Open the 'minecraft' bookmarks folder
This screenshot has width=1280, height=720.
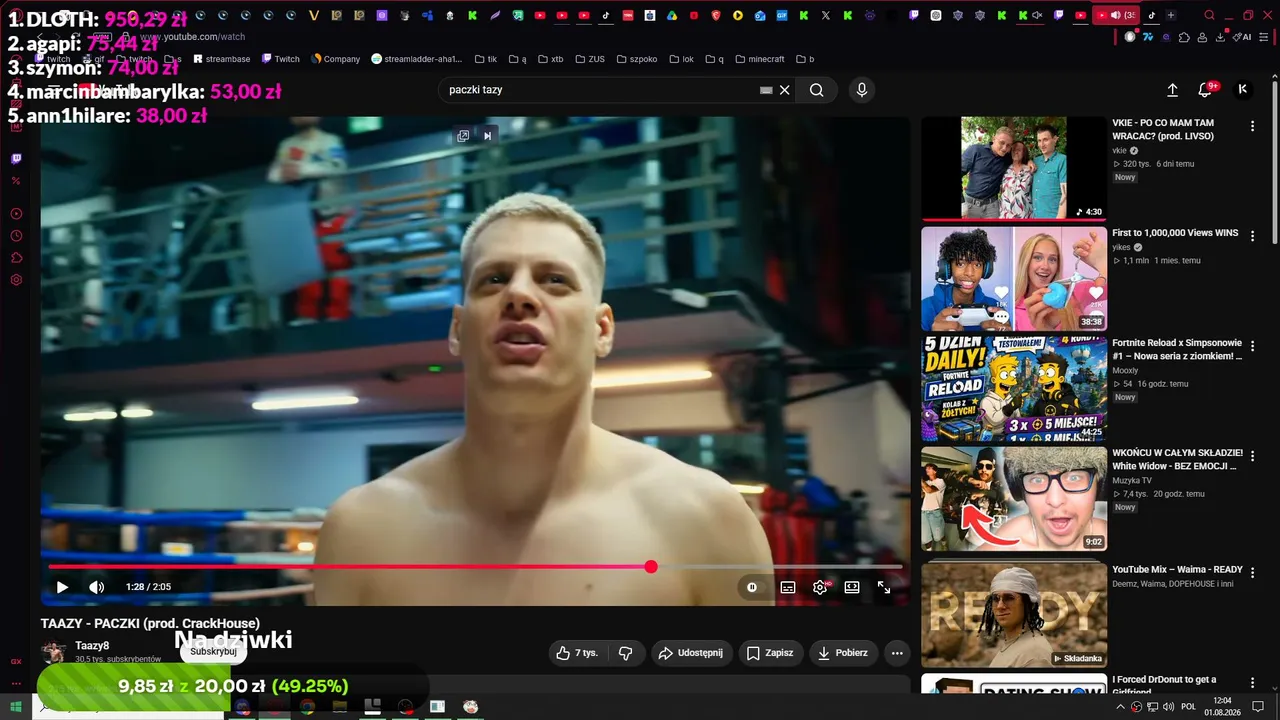pos(760,59)
